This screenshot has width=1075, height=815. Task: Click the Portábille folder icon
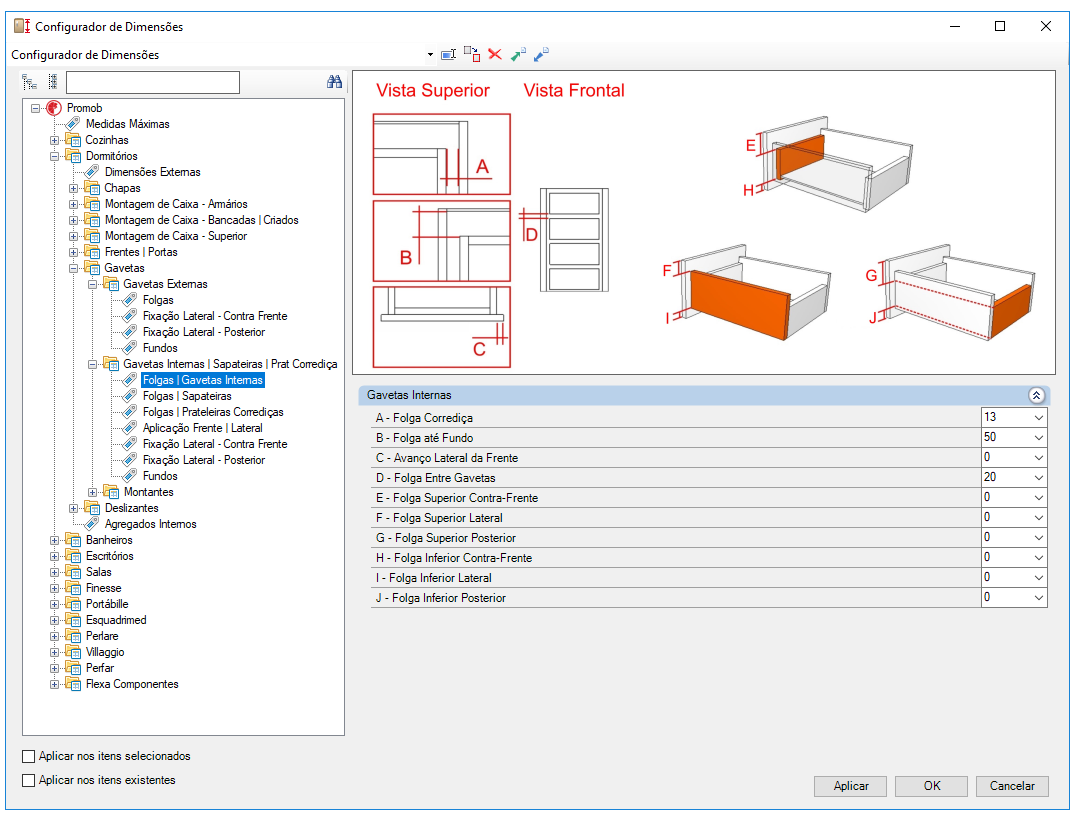tap(73, 604)
